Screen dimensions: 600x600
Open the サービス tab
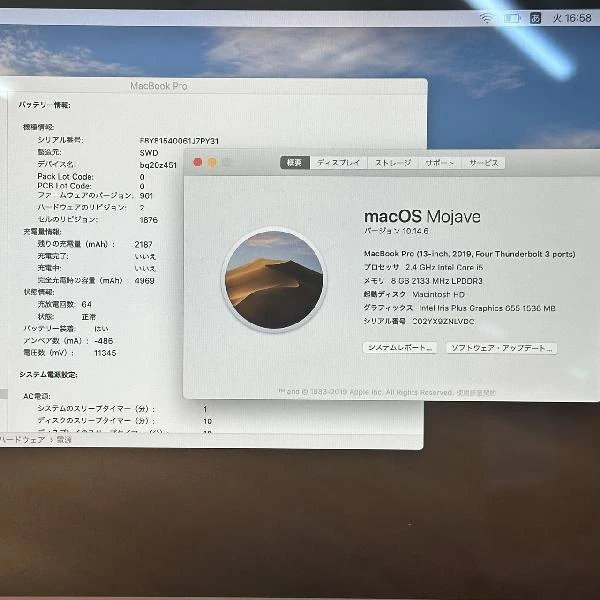point(483,163)
